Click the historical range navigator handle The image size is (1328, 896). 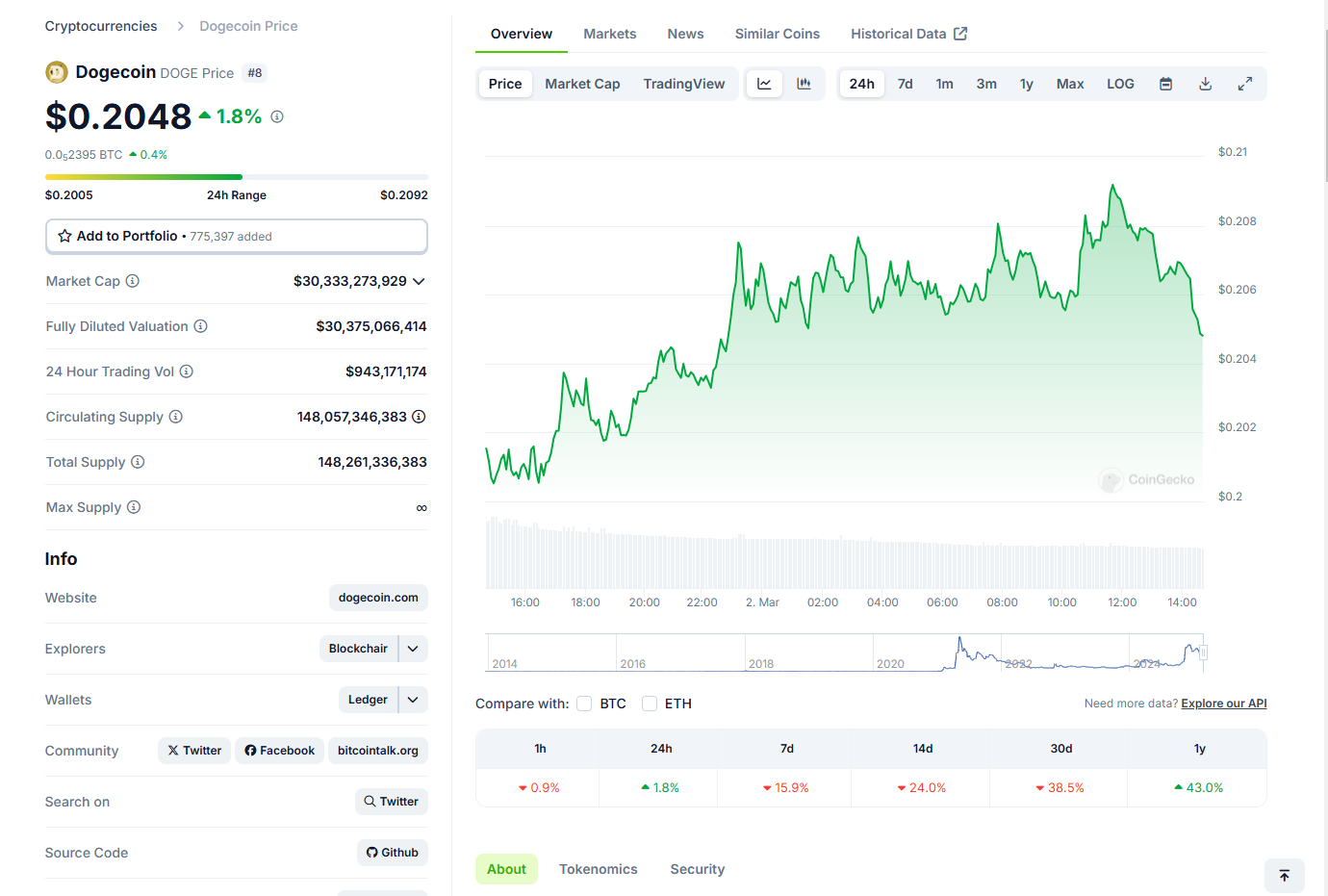click(1203, 653)
